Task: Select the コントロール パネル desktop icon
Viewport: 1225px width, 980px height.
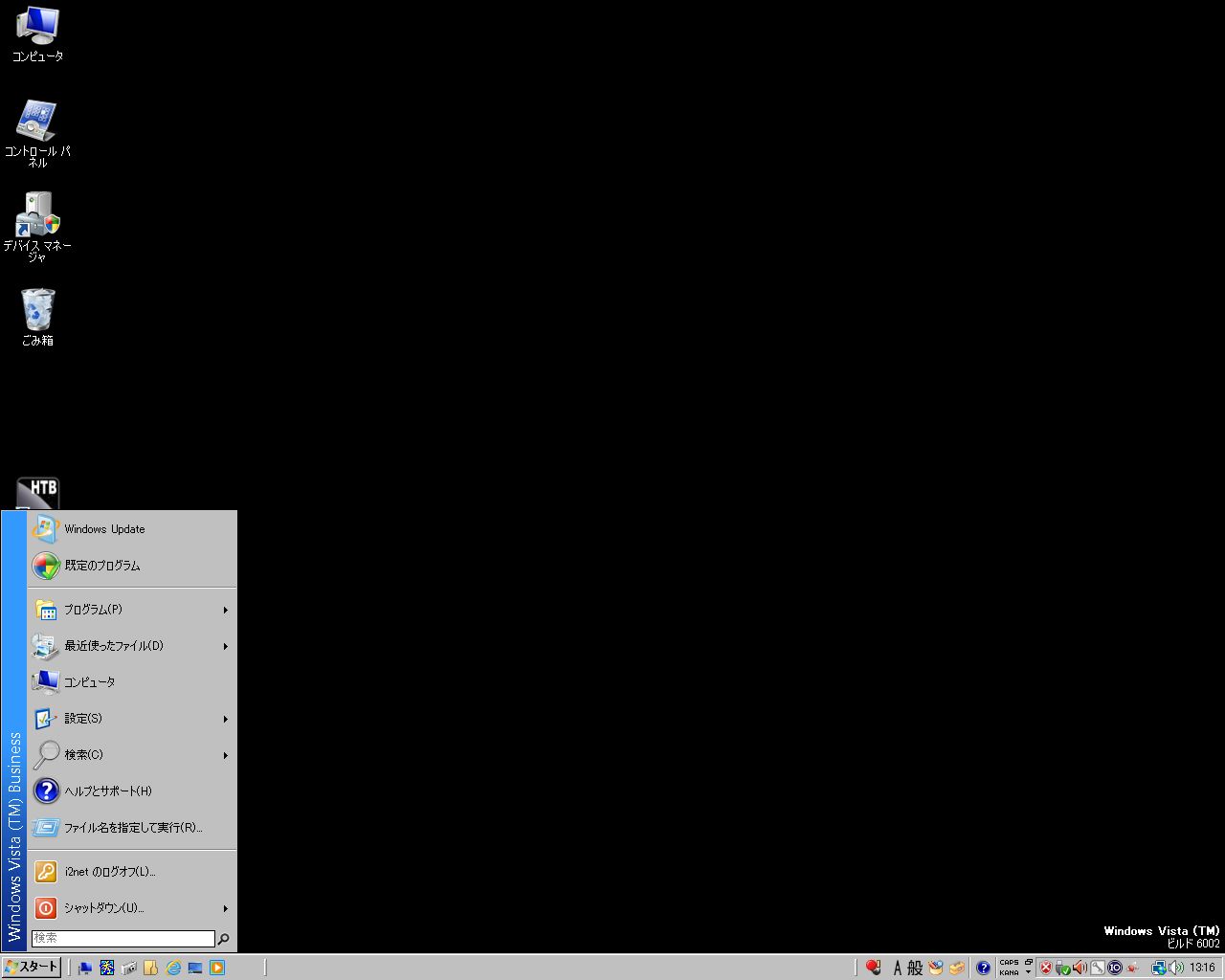Action: pos(37,133)
